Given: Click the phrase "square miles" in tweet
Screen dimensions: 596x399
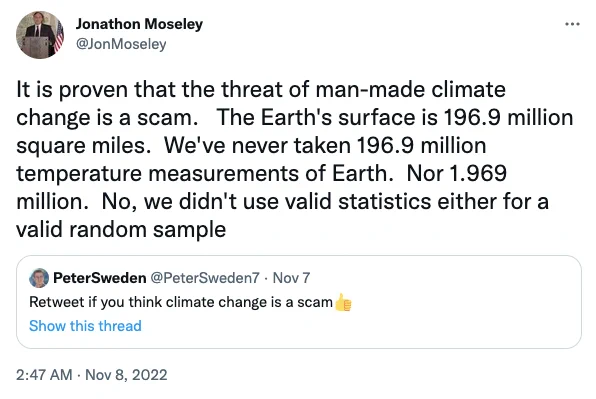Looking at the screenshot, I should coord(82,146).
